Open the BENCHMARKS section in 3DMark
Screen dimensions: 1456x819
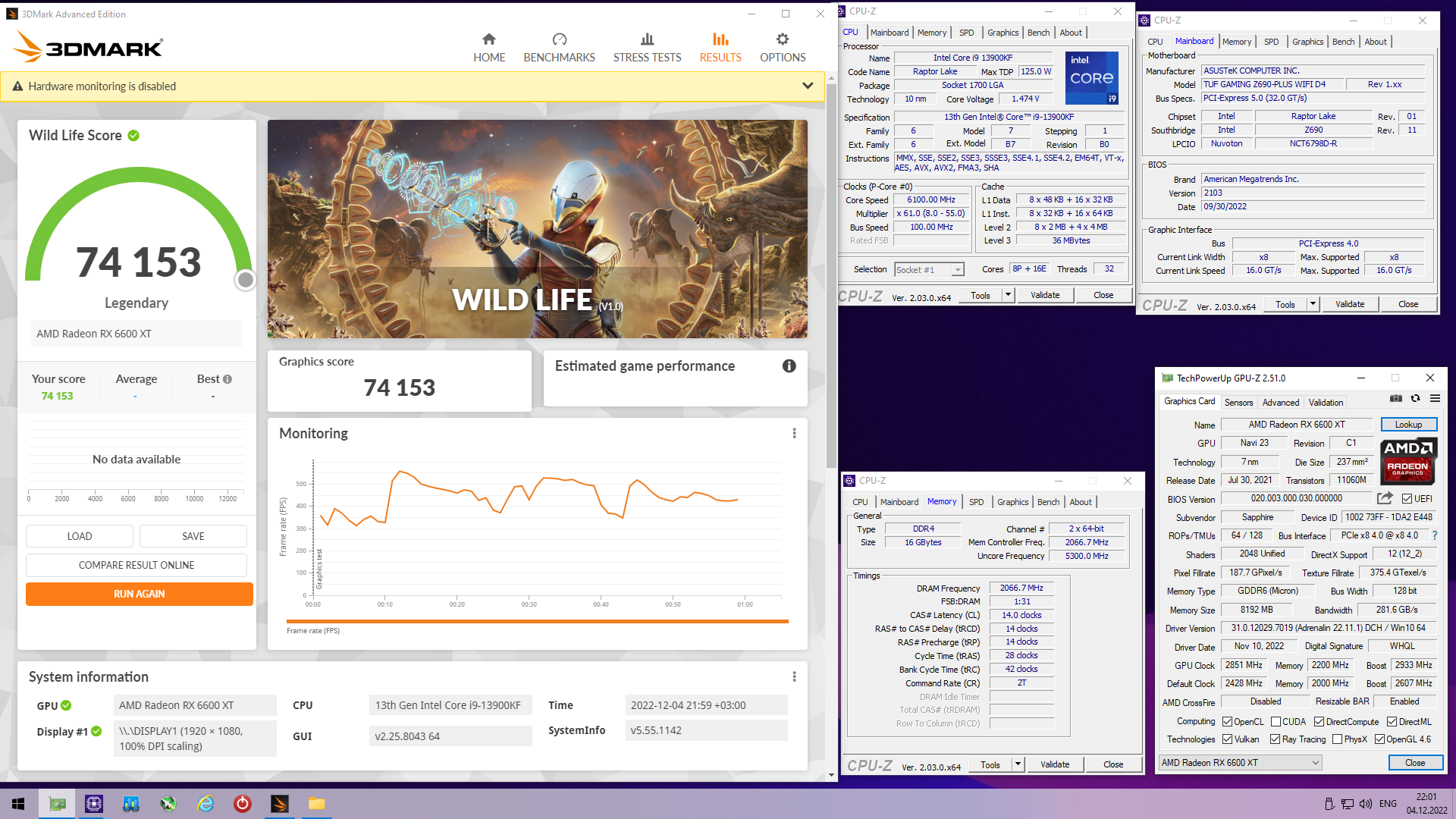pyautogui.click(x=559, y=48)
